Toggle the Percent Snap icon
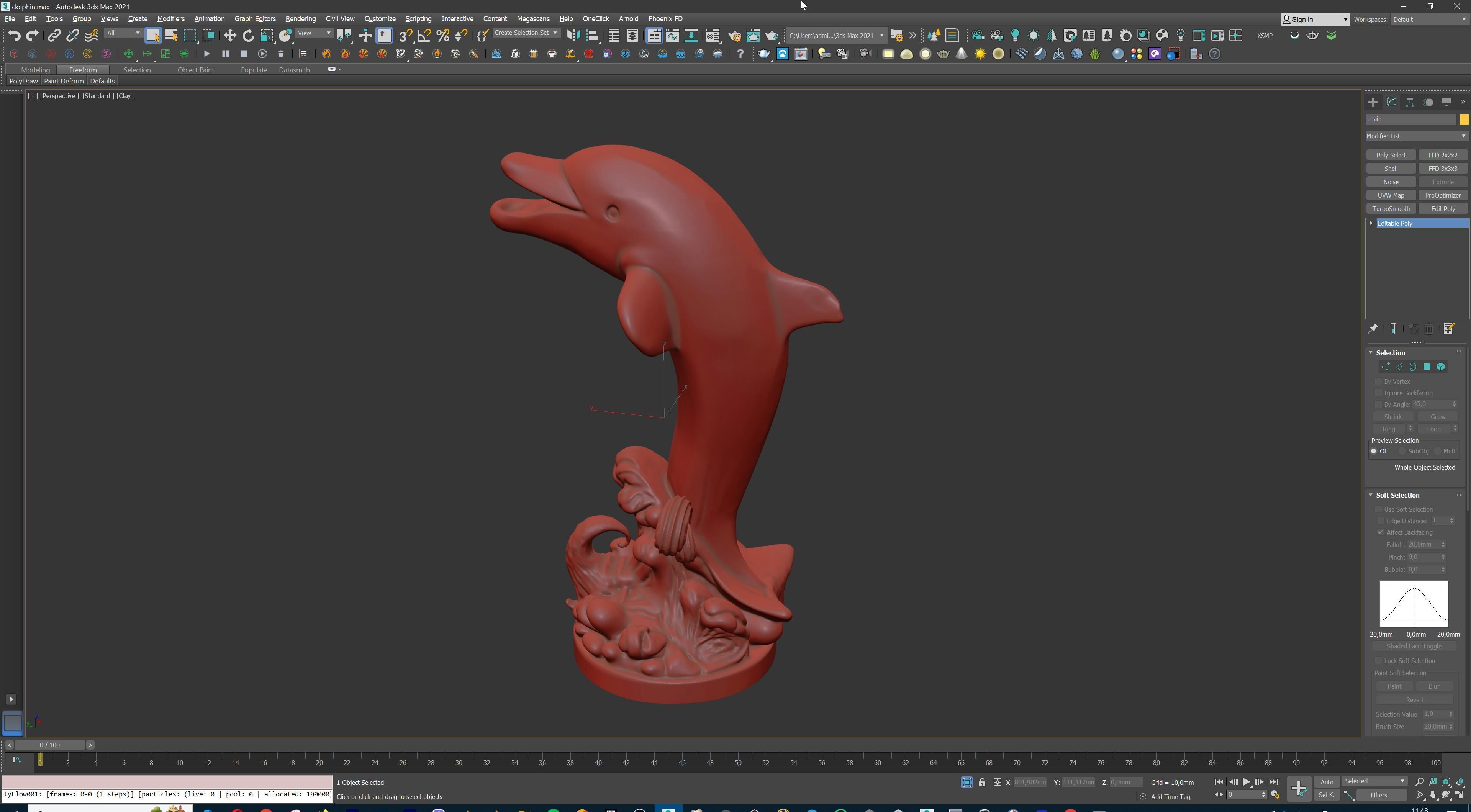Image resolution: width=1471 pixels, height=812 pixels. pos(442,35)
